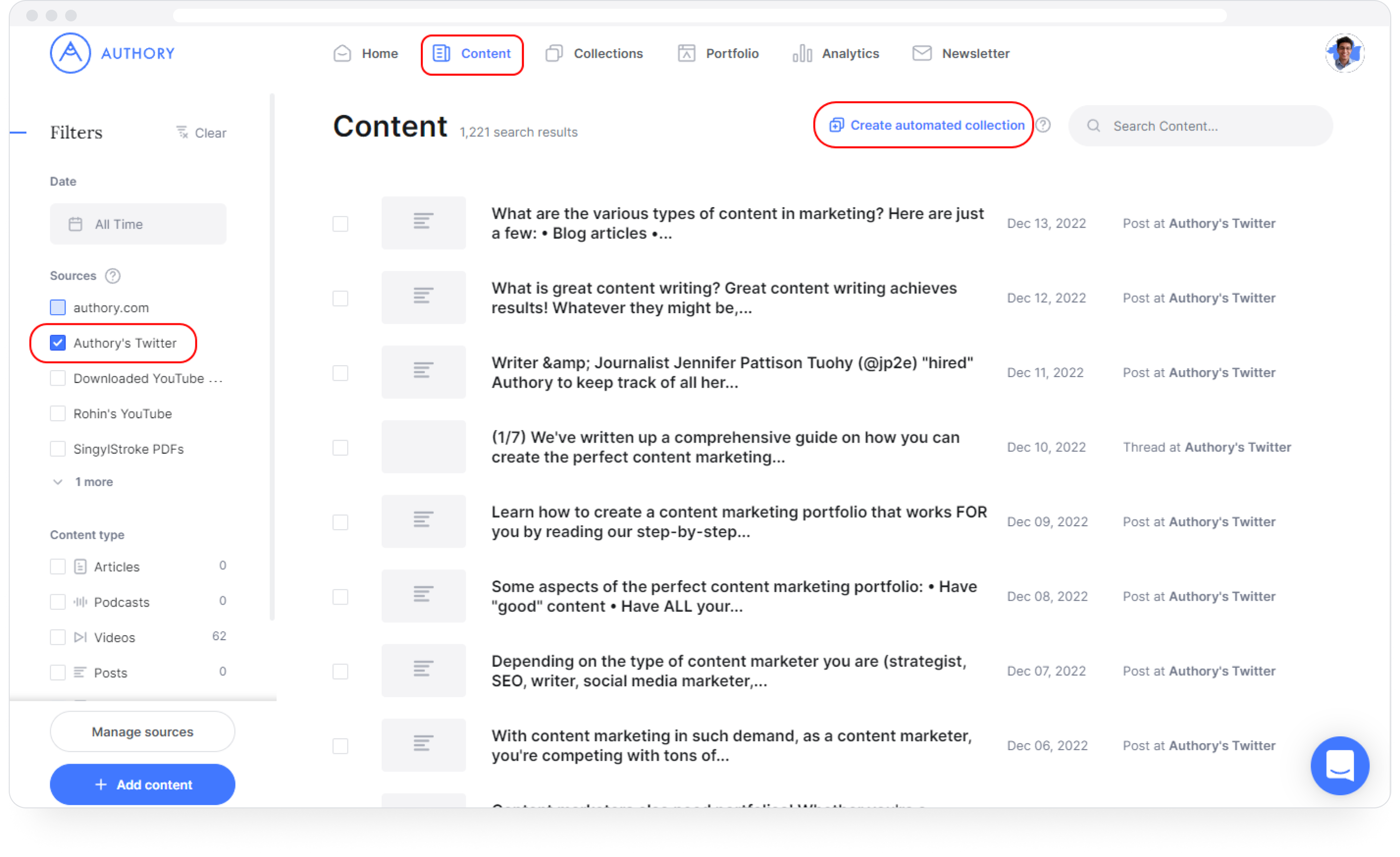Enable the authory.com source checkbox
Viewport: 1400px width, 857px height.
tap(58, 308)
